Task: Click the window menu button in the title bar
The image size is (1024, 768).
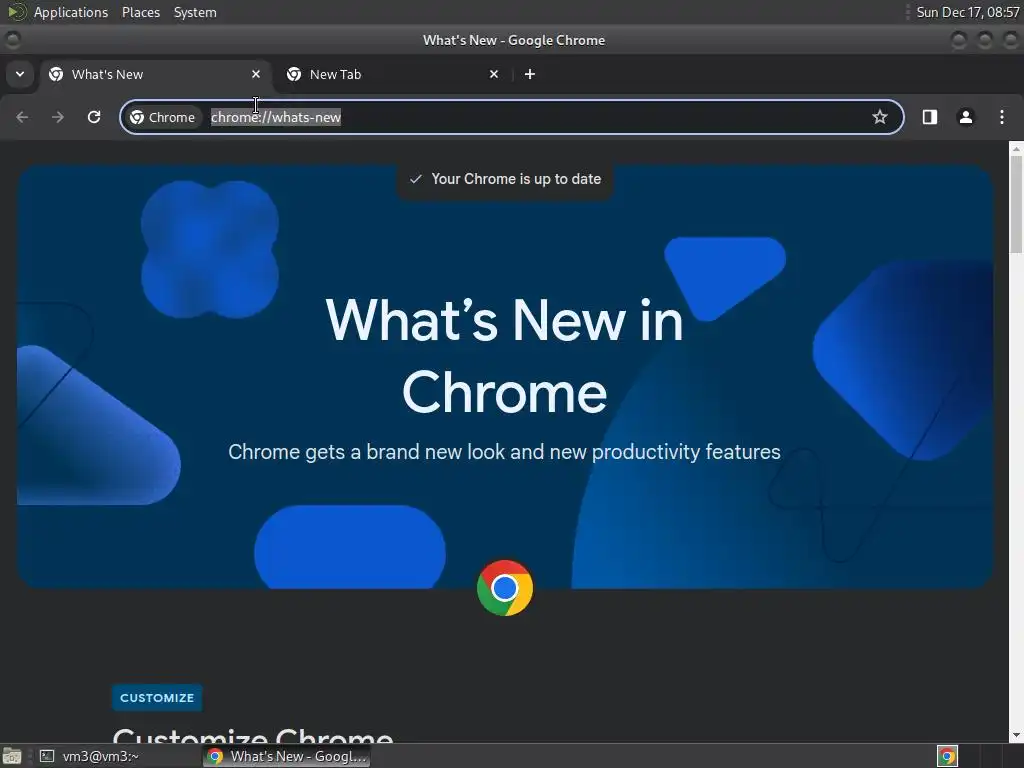Action: click(x=12, y=40)
